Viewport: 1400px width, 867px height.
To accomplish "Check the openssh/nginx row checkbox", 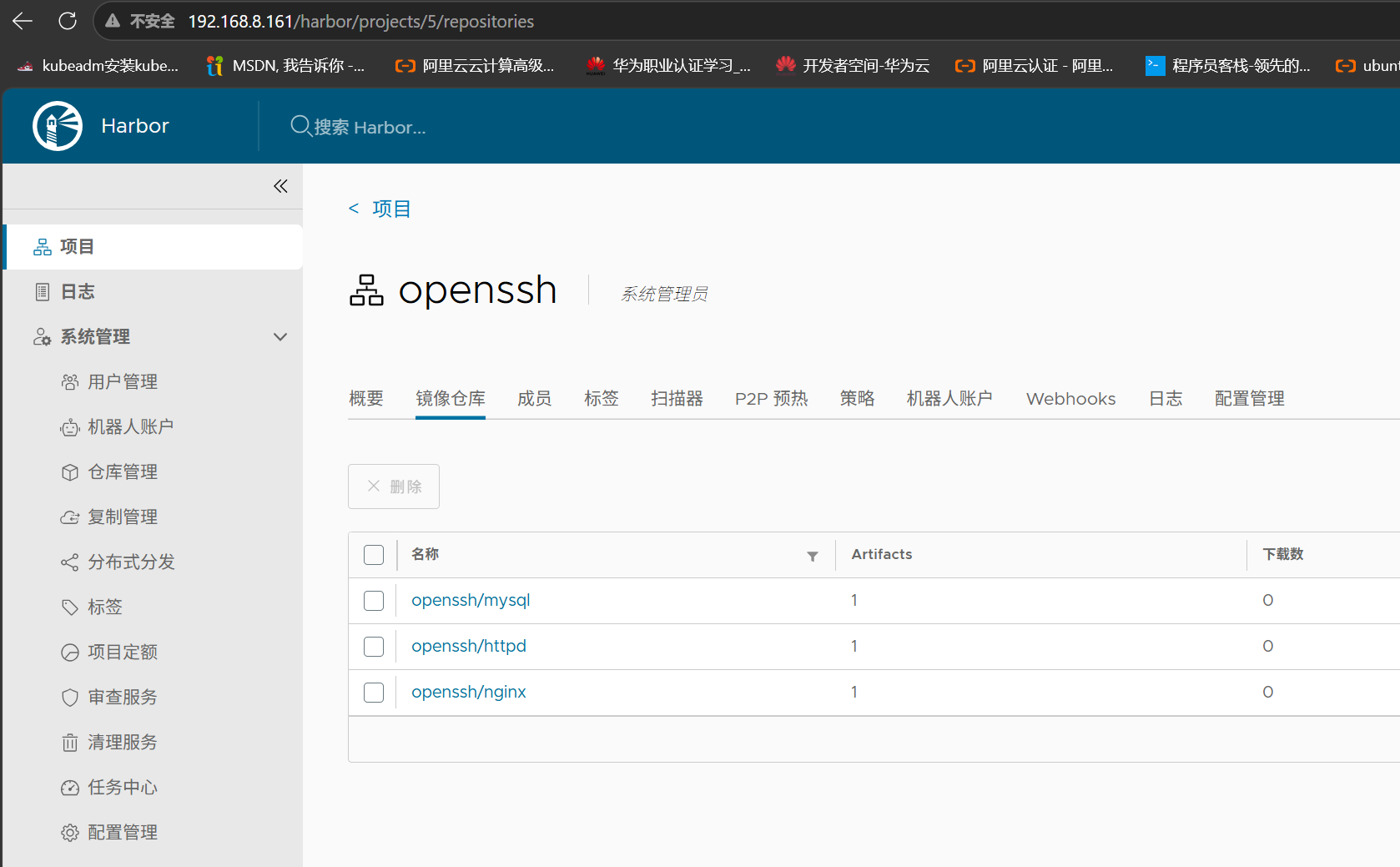I will pyautogui.click(x=374, y=693).
